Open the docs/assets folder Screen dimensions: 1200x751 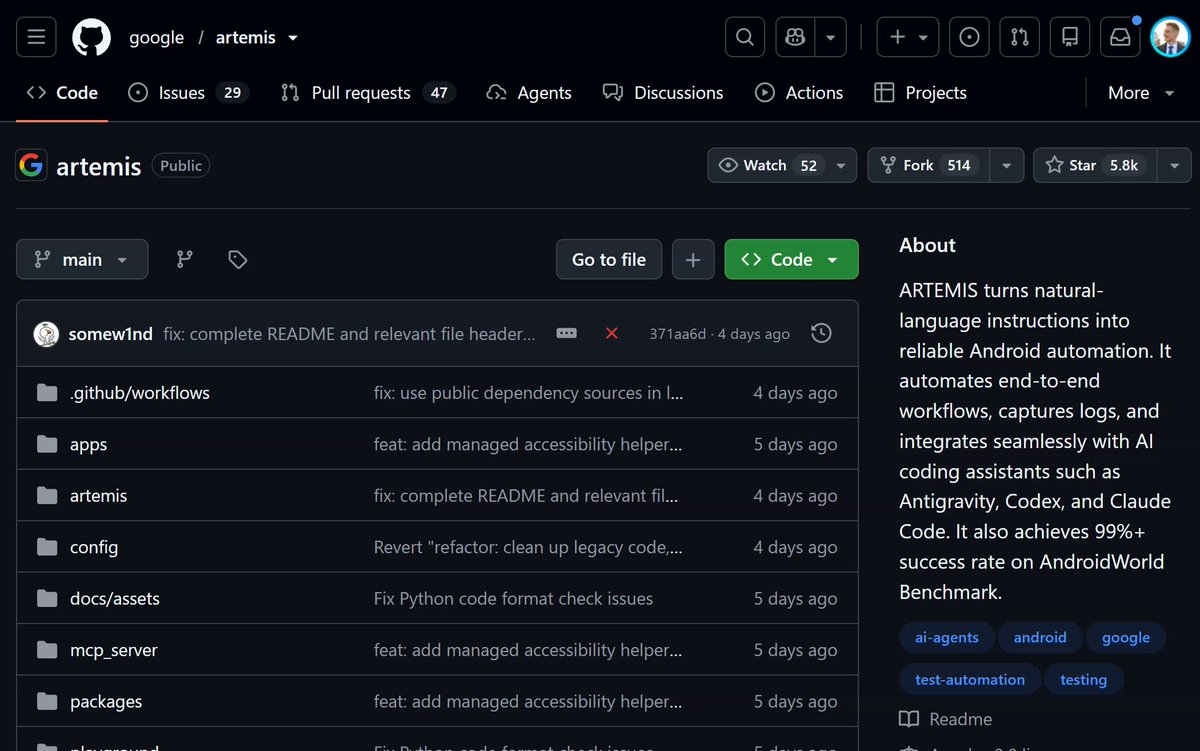point(115,598)
